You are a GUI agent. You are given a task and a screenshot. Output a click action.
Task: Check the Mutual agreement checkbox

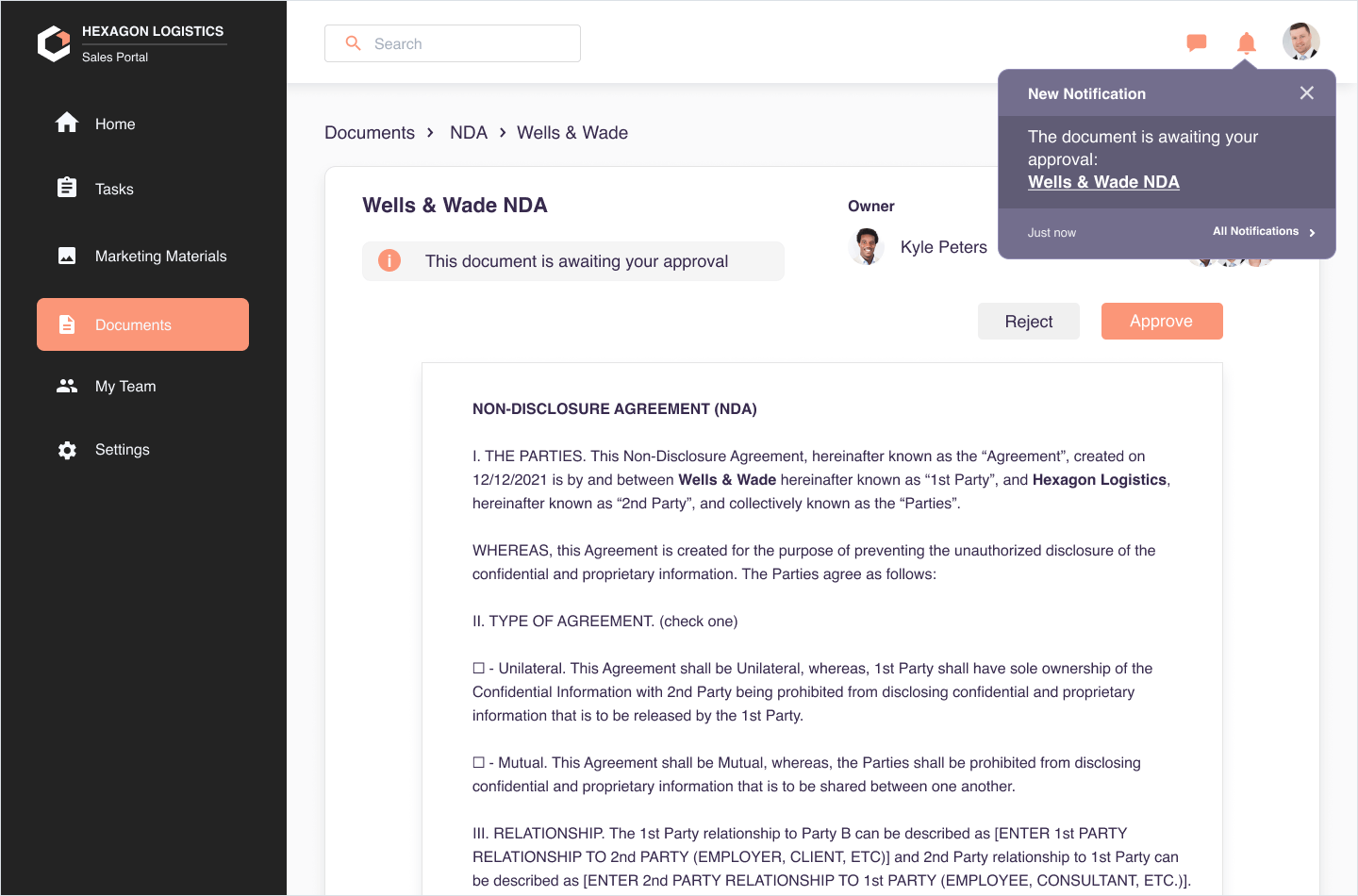(x=479, y=762)
